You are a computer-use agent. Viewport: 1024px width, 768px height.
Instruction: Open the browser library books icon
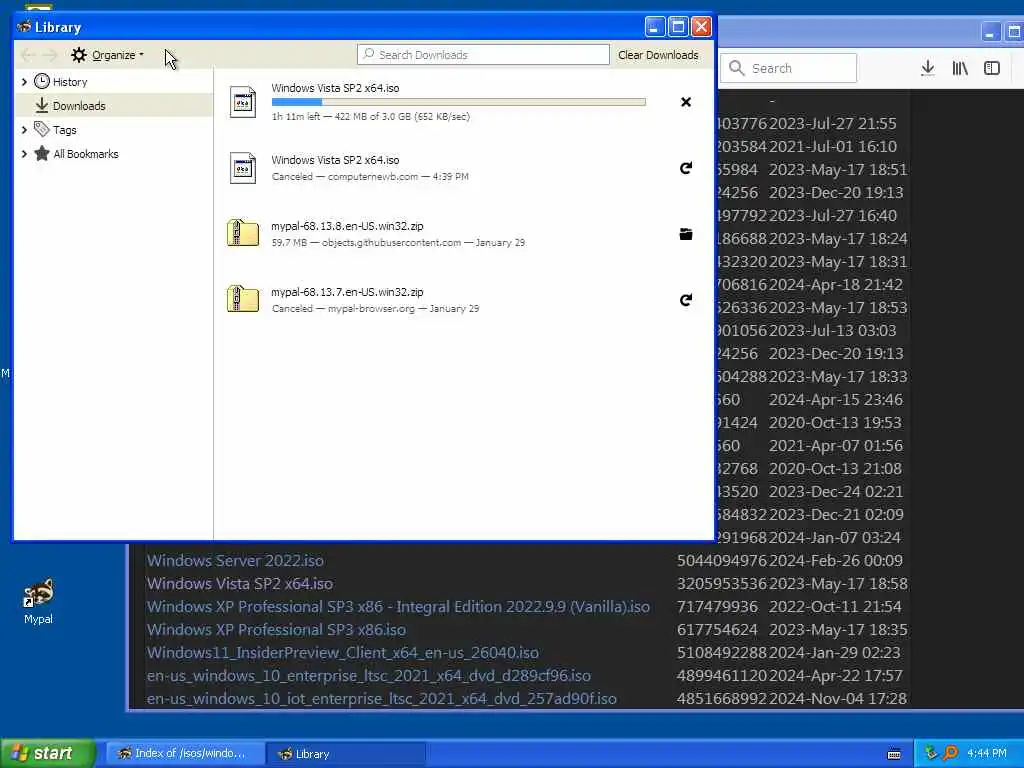tap(960, 68)
